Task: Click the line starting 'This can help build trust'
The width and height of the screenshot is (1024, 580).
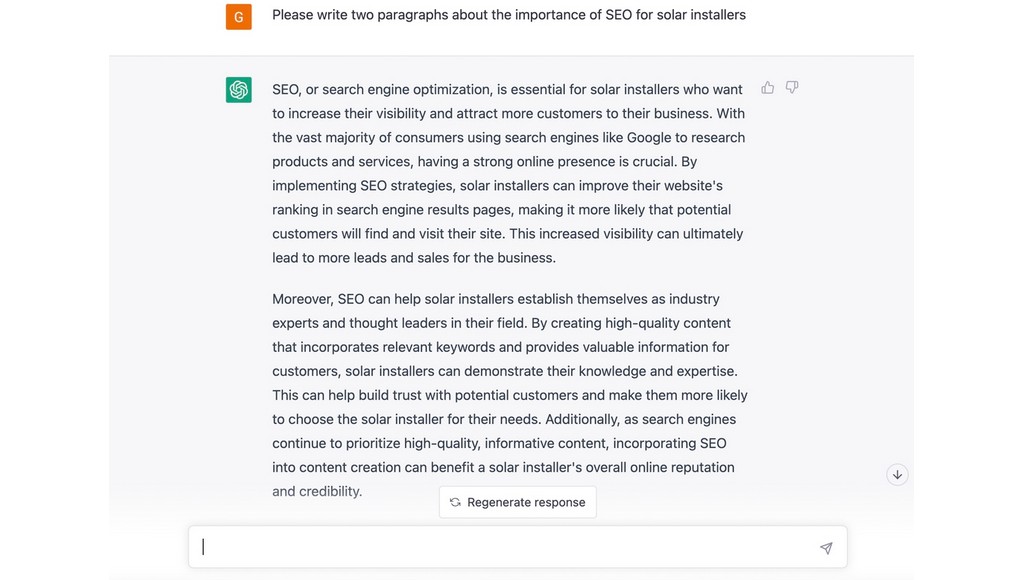Action: pos(510,395)
